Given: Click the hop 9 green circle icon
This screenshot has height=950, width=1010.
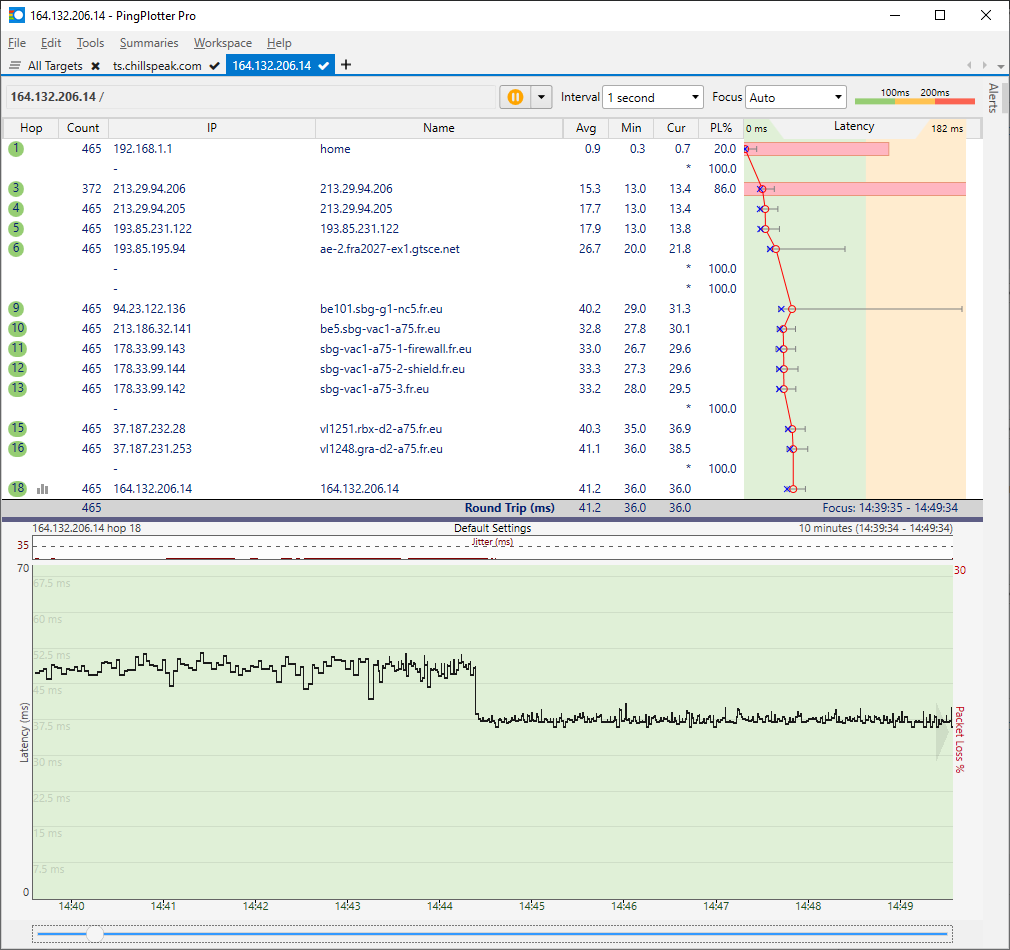Looking at the screenshot, I should click(x=17, y=309).
